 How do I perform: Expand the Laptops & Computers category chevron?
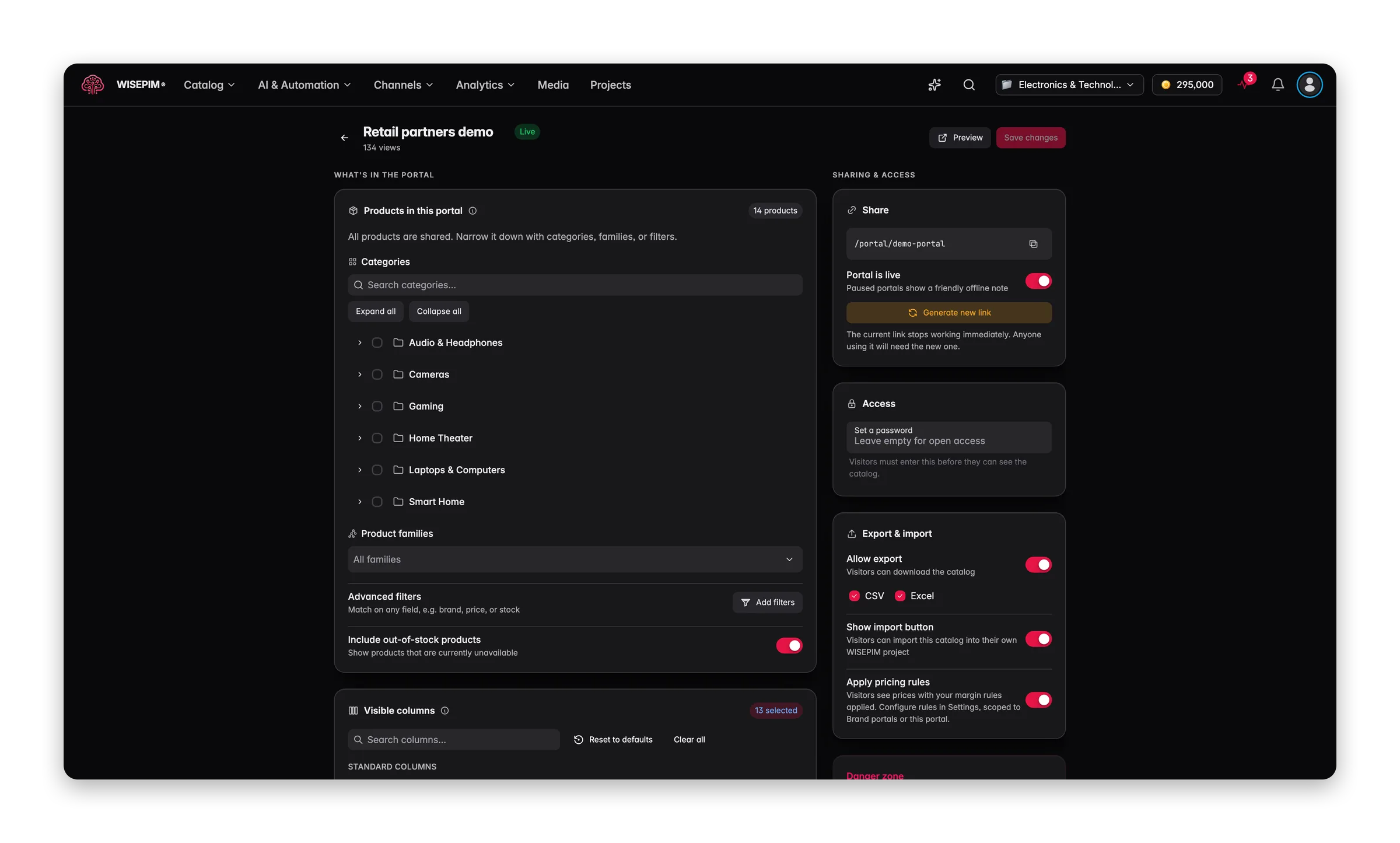coord(360,470)
